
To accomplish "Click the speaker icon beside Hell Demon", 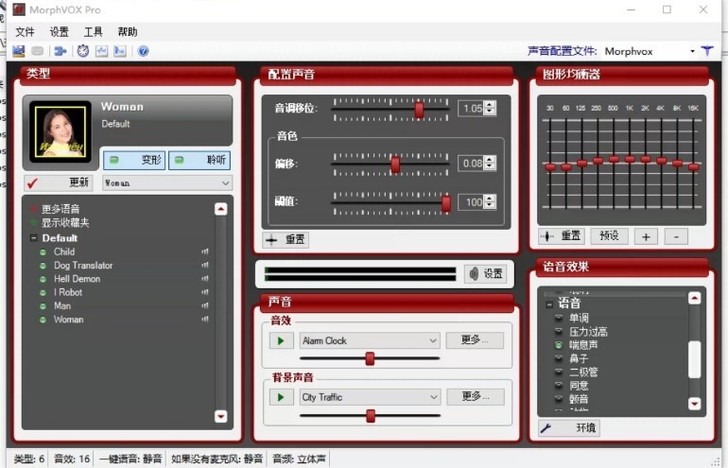I will tap(205, 279).
